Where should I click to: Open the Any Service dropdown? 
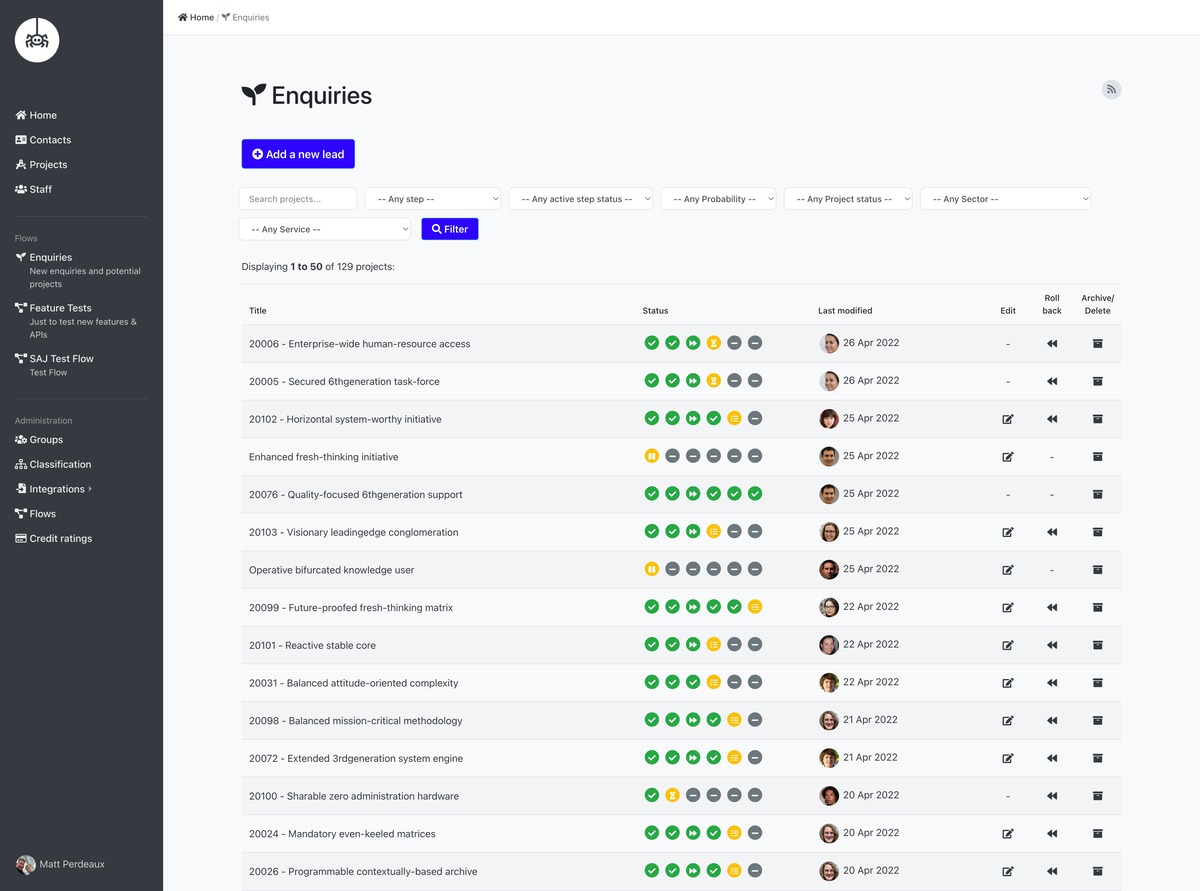(x=325, y=229)
